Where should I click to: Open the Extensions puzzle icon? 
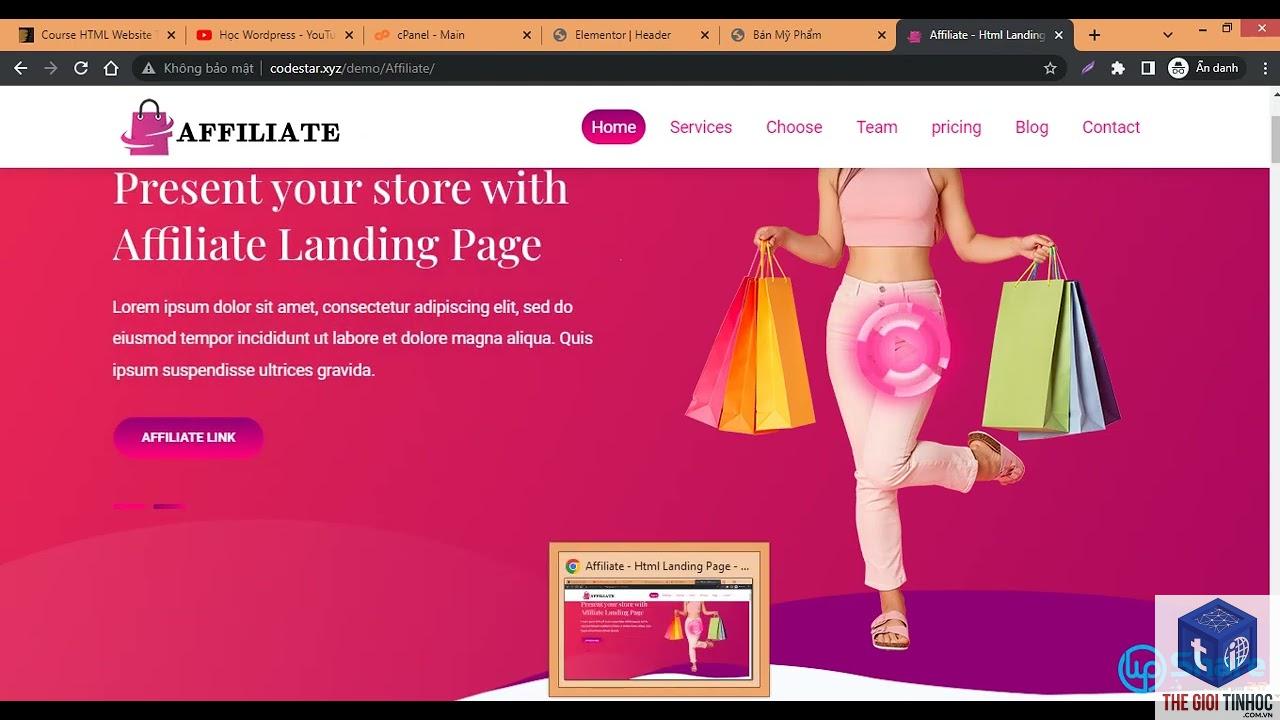[1118, 68]
